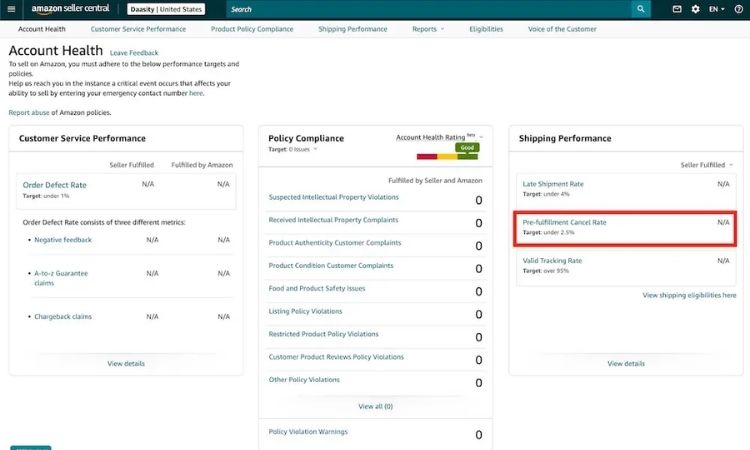Viewport: 750px width, 450px height.
Task: Open the Chargeback claims link
Action: [x=63, y=317]
